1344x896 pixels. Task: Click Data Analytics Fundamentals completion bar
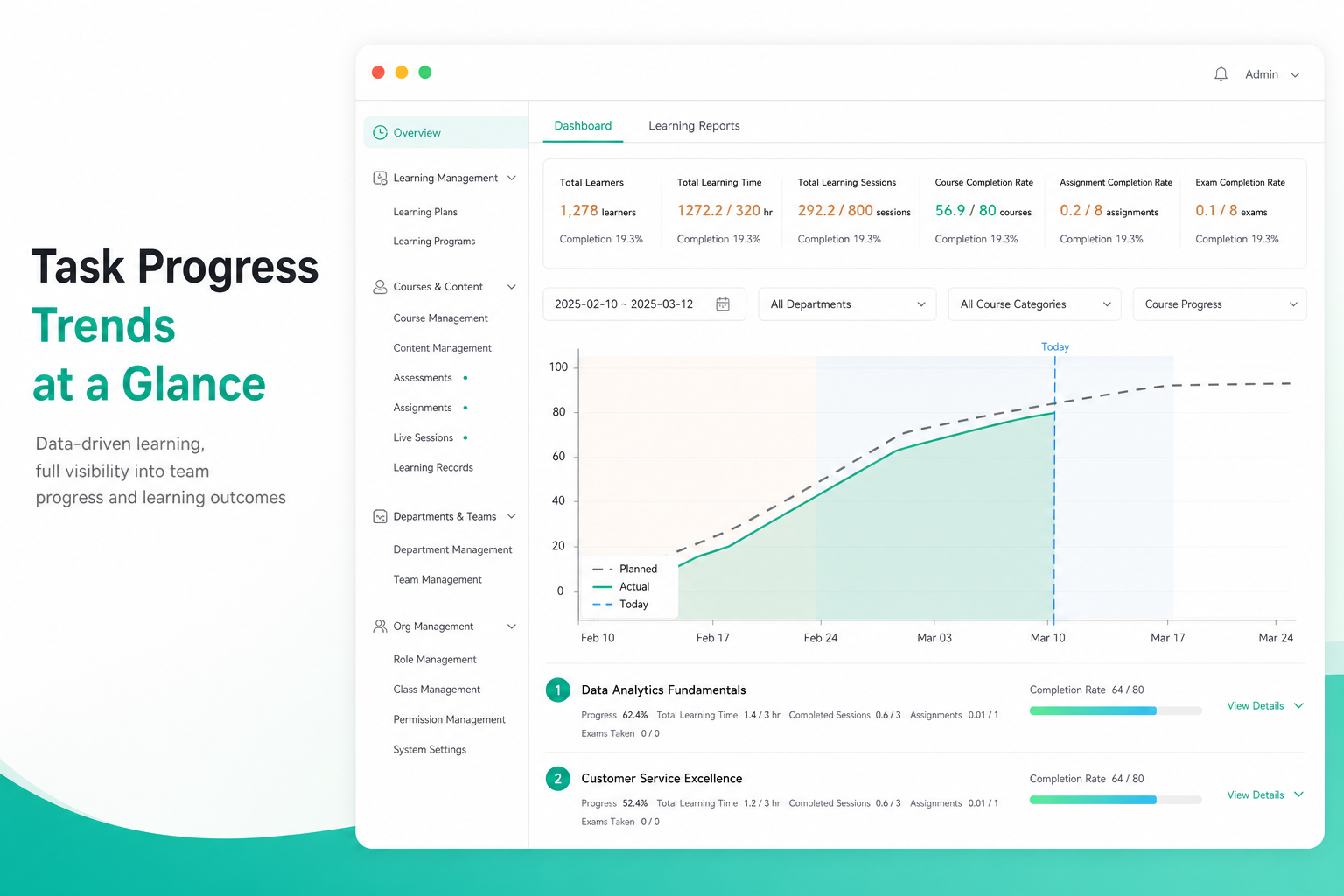(1116, 710)
